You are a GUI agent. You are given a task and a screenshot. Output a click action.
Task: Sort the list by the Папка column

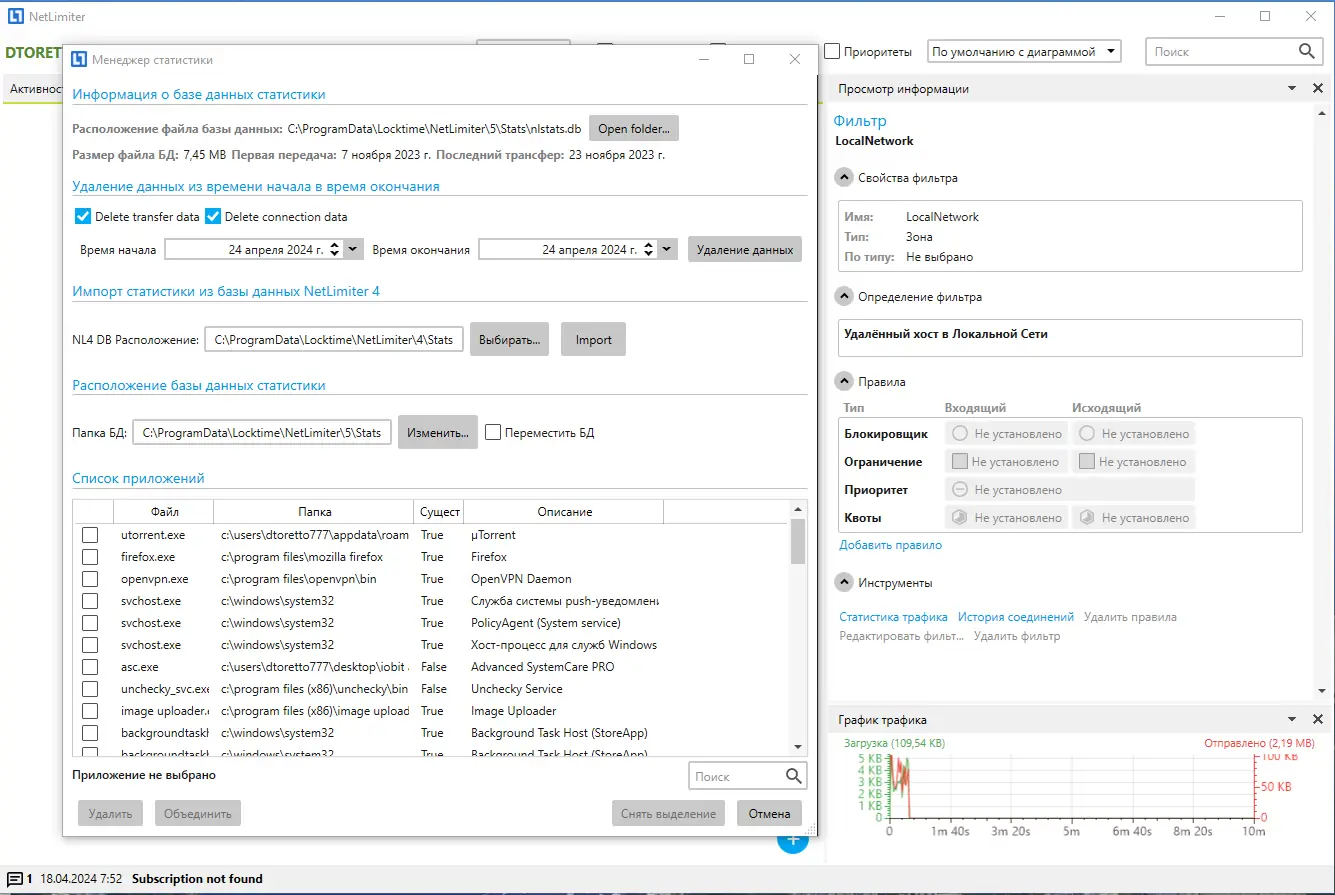pyautogui.click(x=314, y=512)
